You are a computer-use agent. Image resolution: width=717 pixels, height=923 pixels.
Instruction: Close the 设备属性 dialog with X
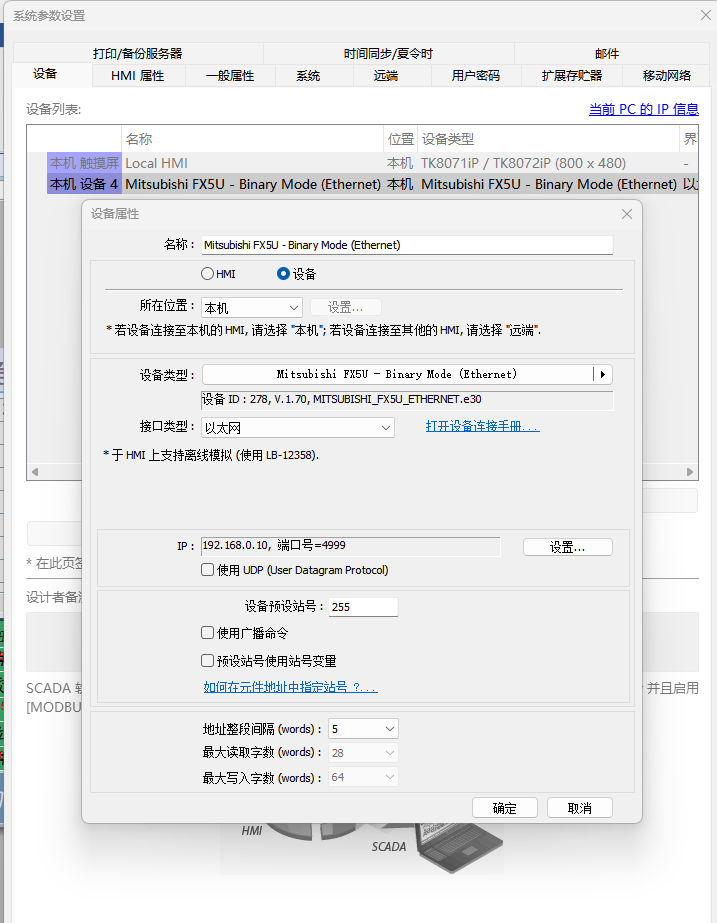pos(627,214)
